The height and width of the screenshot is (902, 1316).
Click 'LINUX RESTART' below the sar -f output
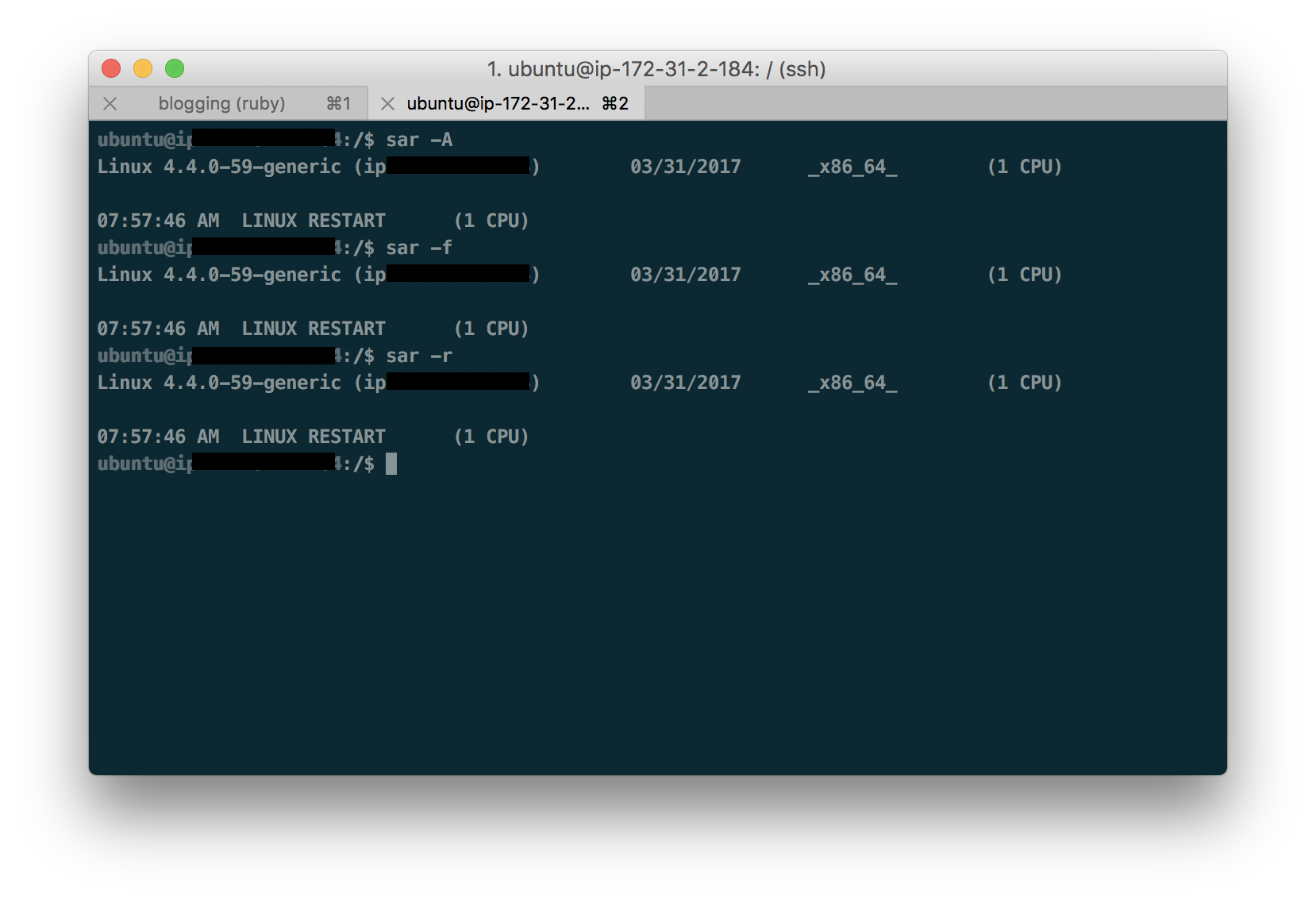click(x=314, y=329)
